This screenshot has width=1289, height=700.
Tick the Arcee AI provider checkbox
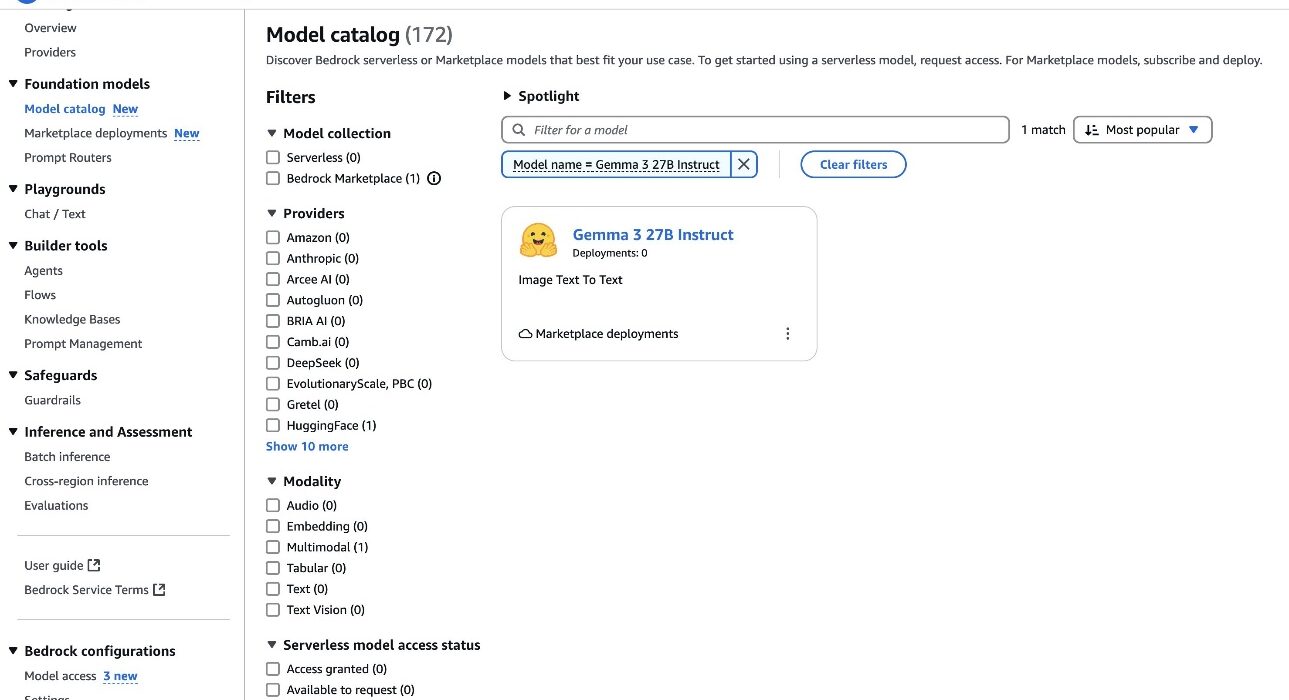tap(273, 280)
